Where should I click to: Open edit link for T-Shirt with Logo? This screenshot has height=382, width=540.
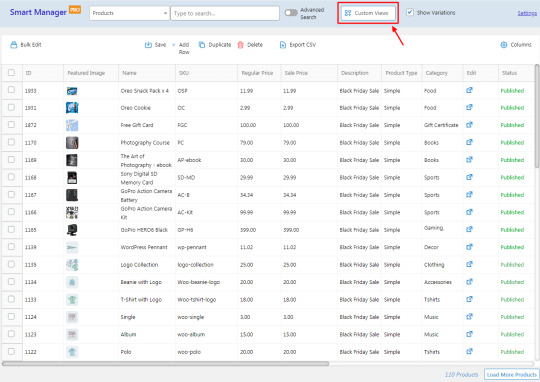(x=469, y=299)
